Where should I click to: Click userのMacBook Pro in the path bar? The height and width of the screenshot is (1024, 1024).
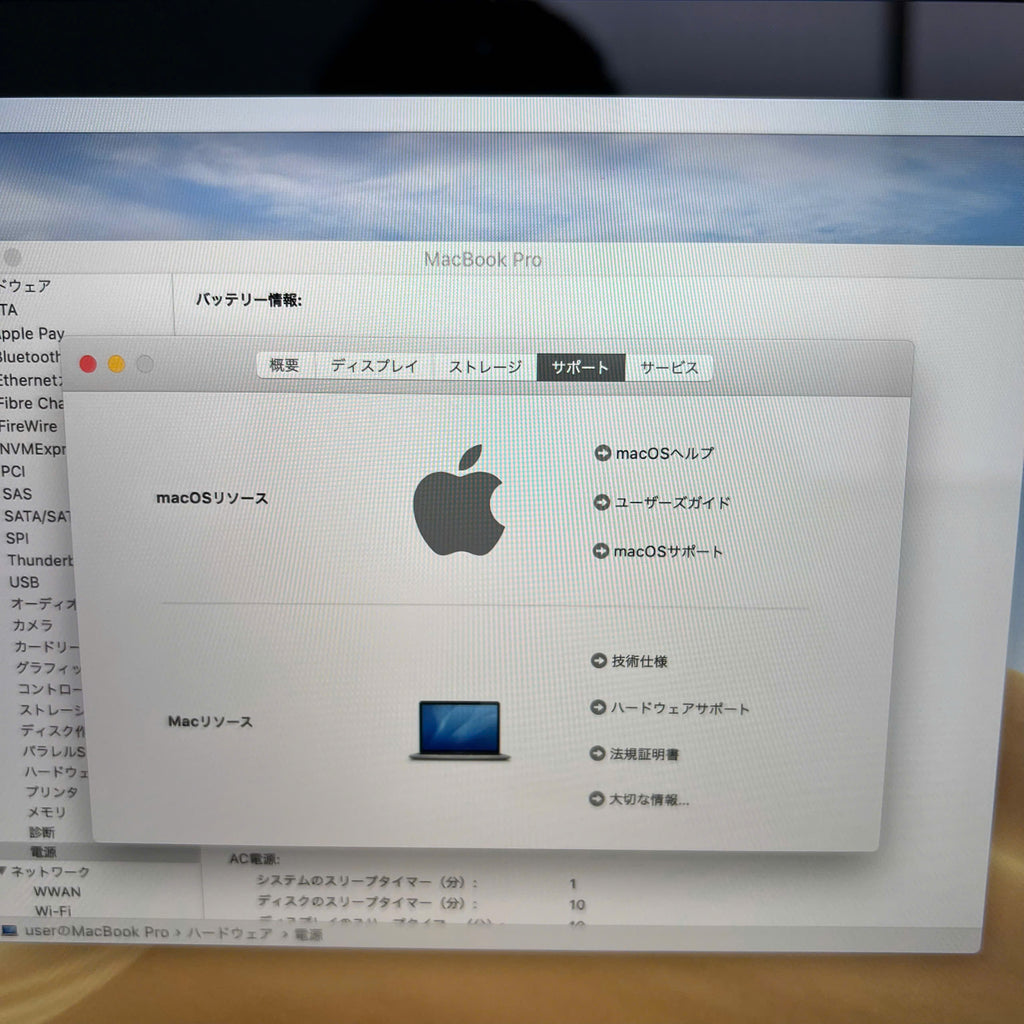(x=97, y=931)
